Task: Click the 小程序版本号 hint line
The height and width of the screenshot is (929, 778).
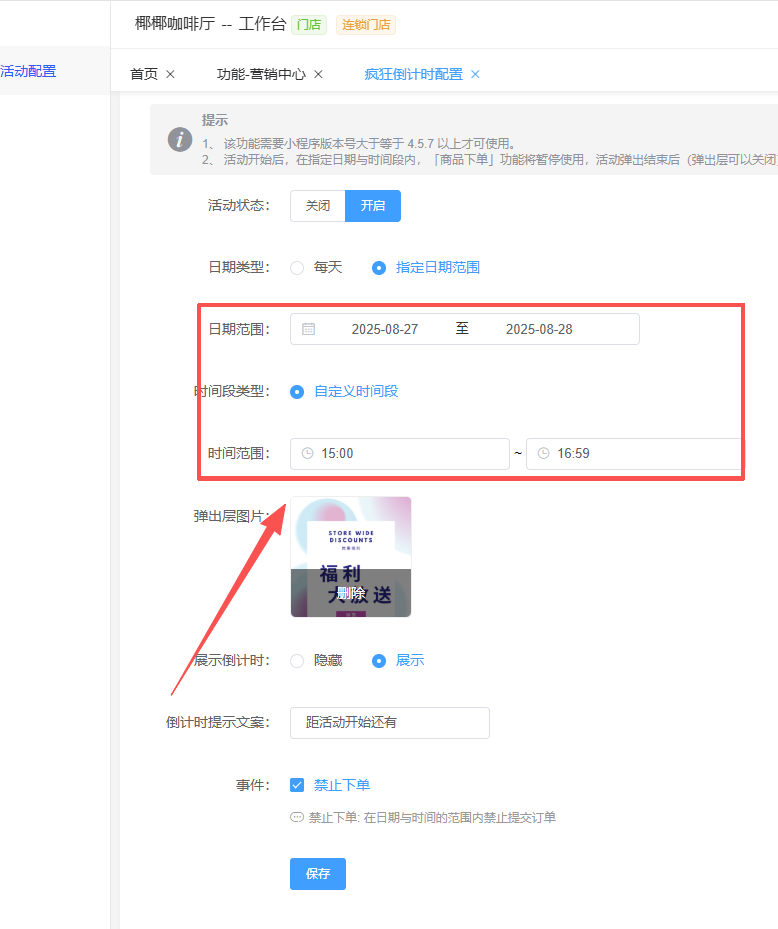Action: pyautogui.click(x=358, y=143)
